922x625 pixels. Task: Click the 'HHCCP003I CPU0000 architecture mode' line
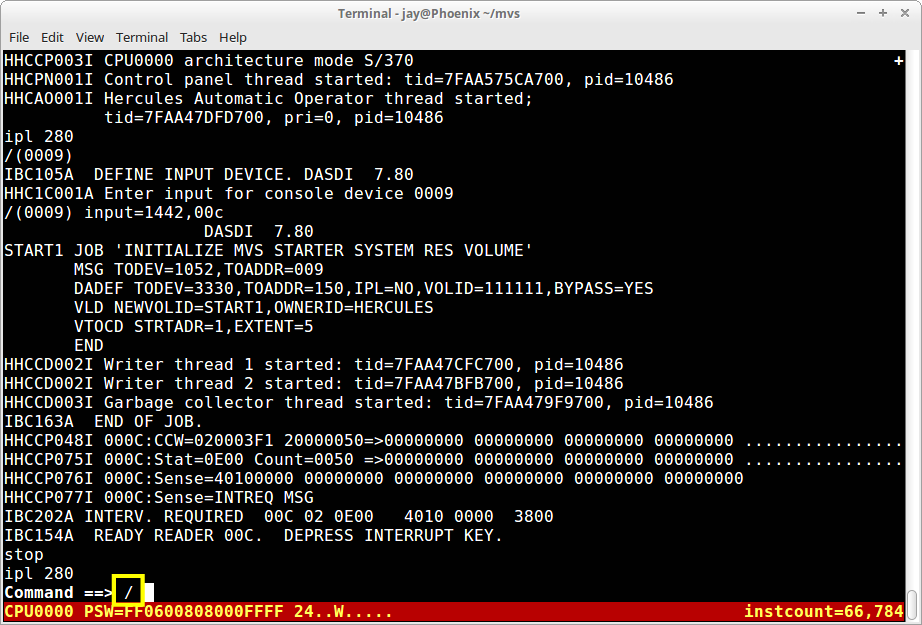209,61
